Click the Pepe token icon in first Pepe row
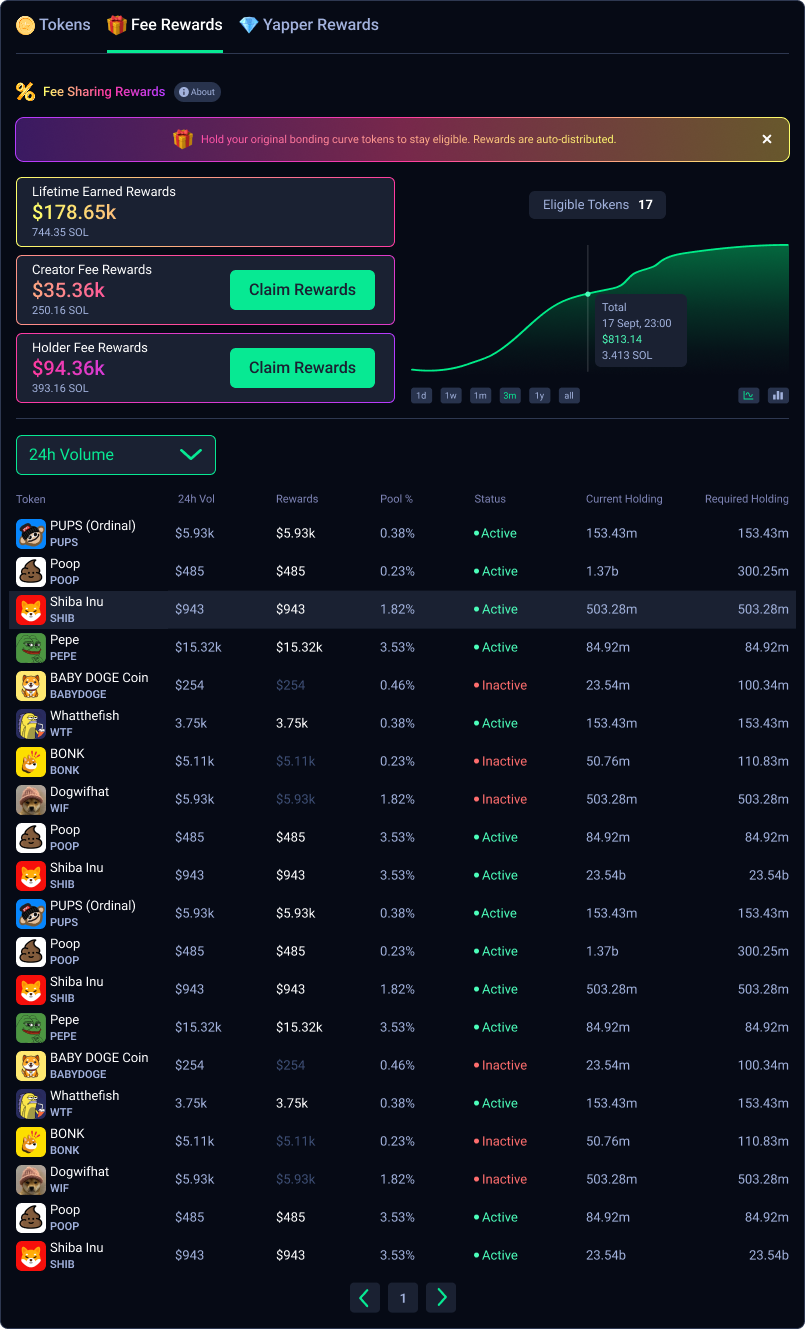 tap(31, 648)
